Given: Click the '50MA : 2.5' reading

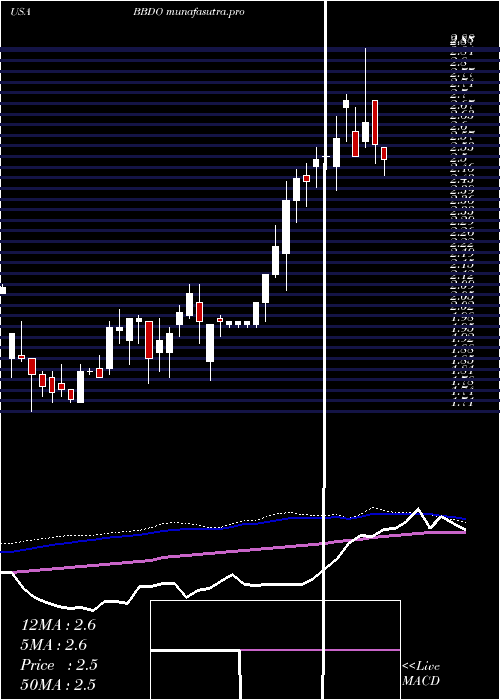Looking at the screenshot, I should coord(58,685).
